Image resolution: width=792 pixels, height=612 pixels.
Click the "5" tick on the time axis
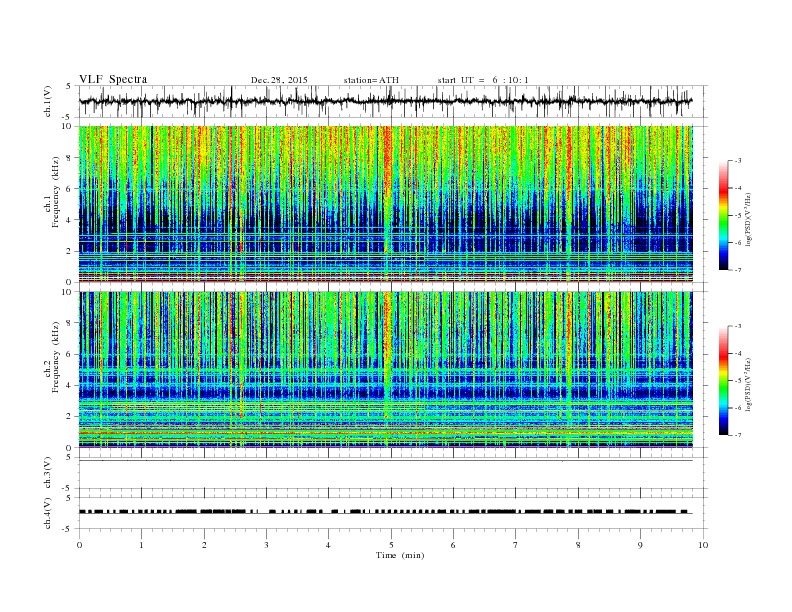[x=391, y=545]
